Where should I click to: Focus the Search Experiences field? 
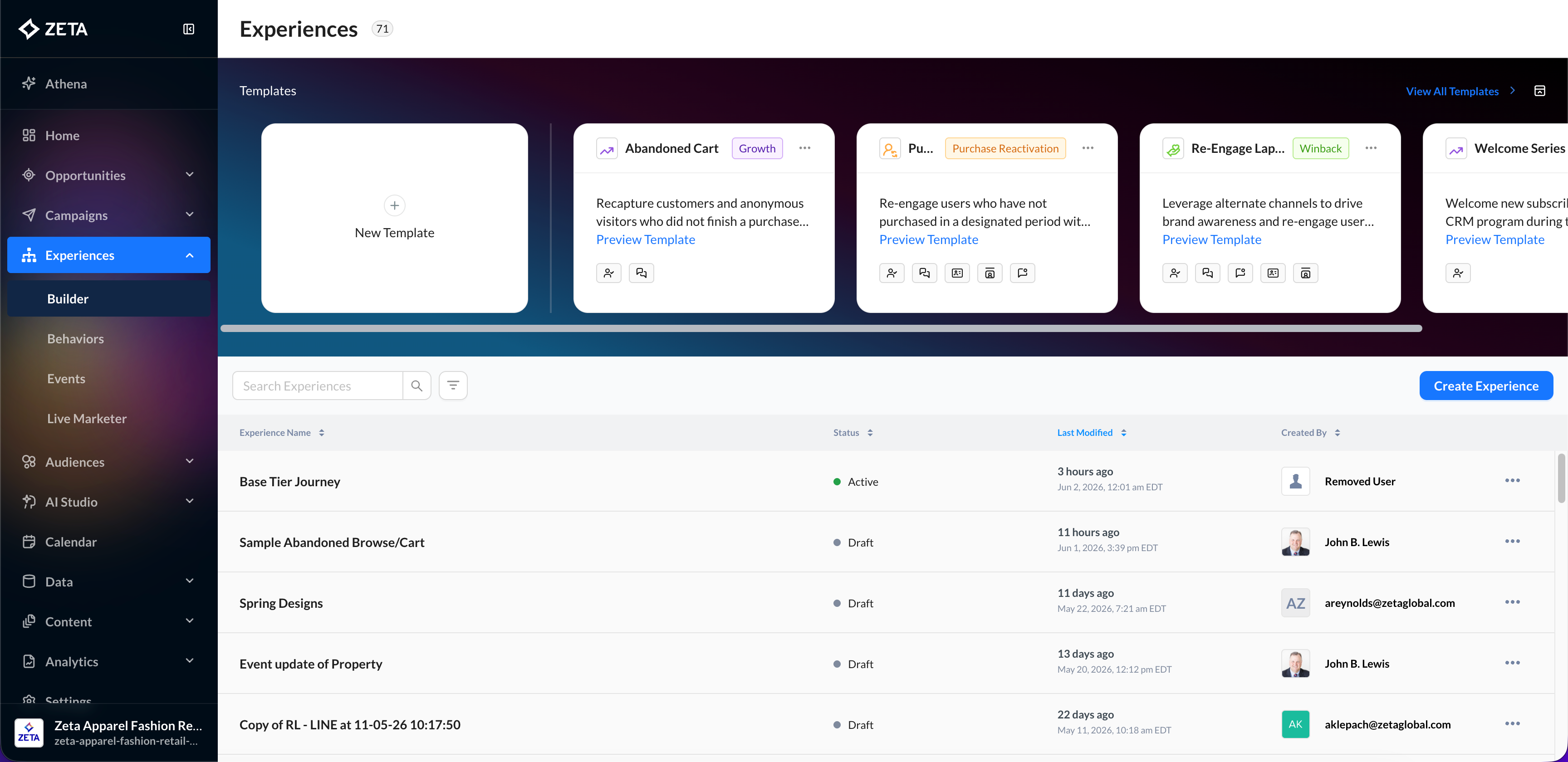point(317,385)
